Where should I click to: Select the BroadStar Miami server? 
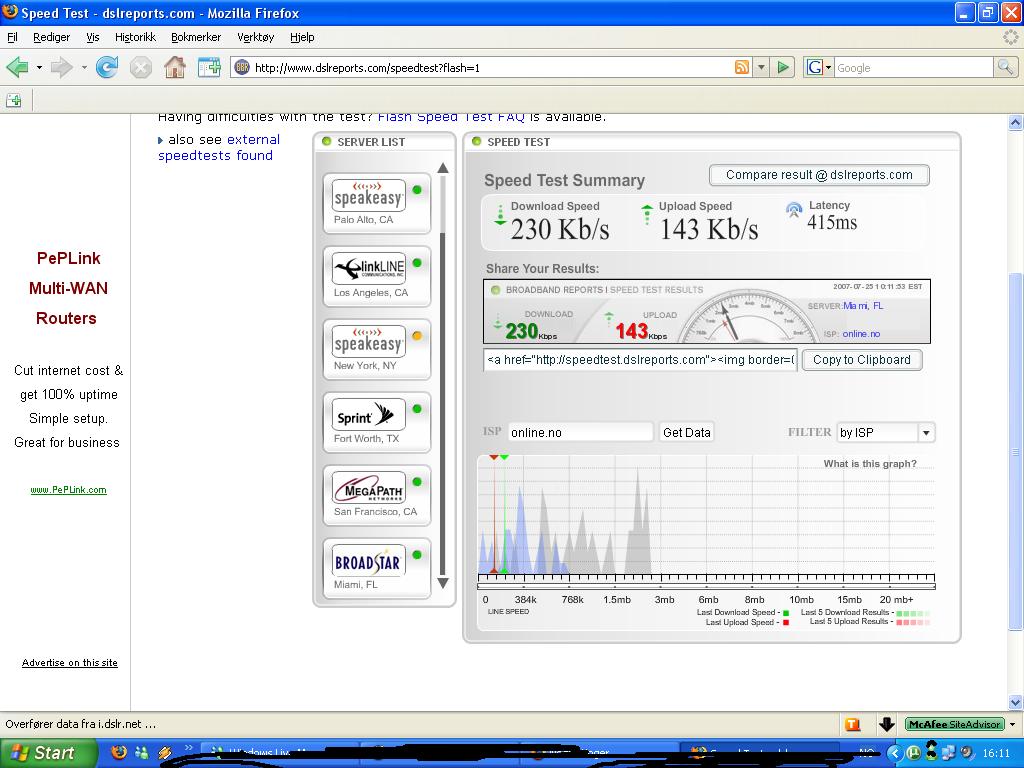(x=377, y=568)
